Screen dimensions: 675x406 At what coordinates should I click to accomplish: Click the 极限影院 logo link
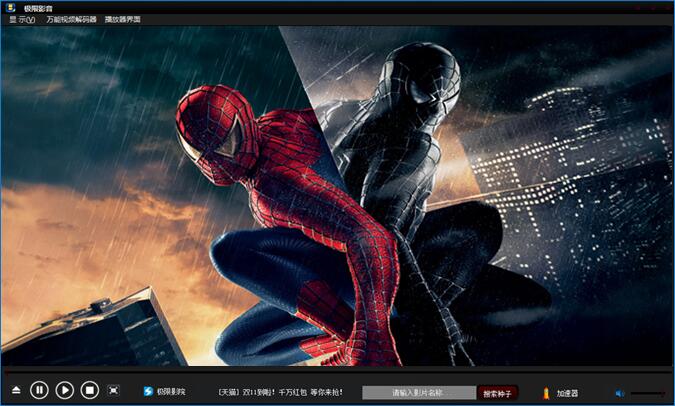coord(164,391)
